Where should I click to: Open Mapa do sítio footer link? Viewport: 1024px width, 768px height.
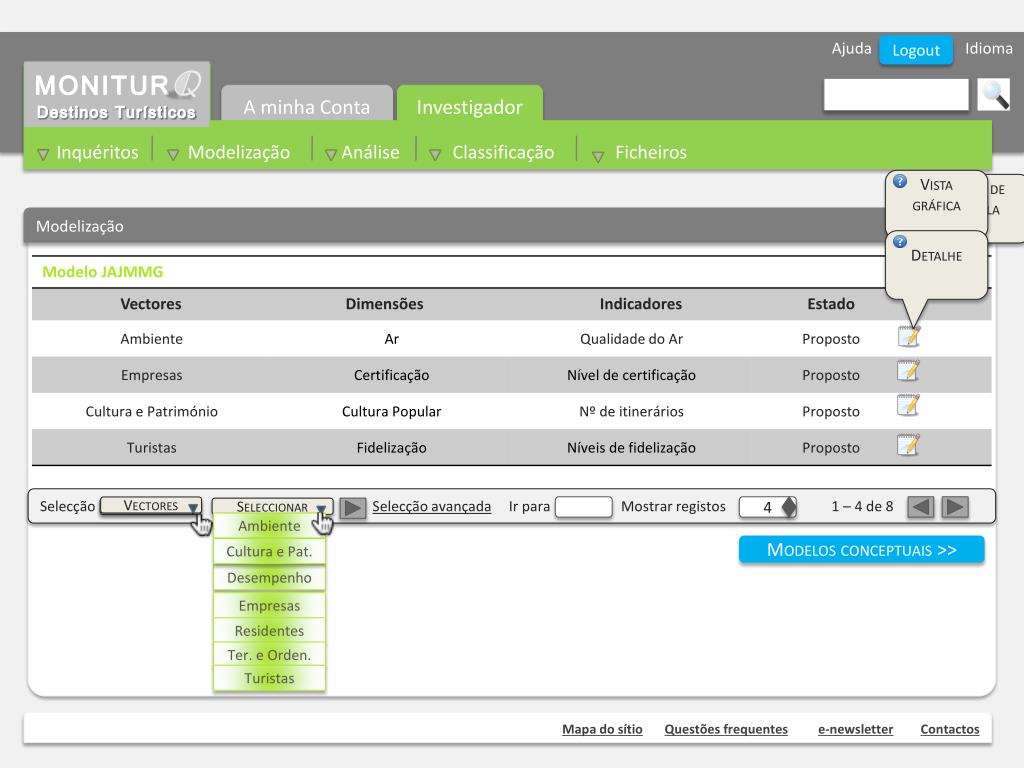(x=602, y=729)
